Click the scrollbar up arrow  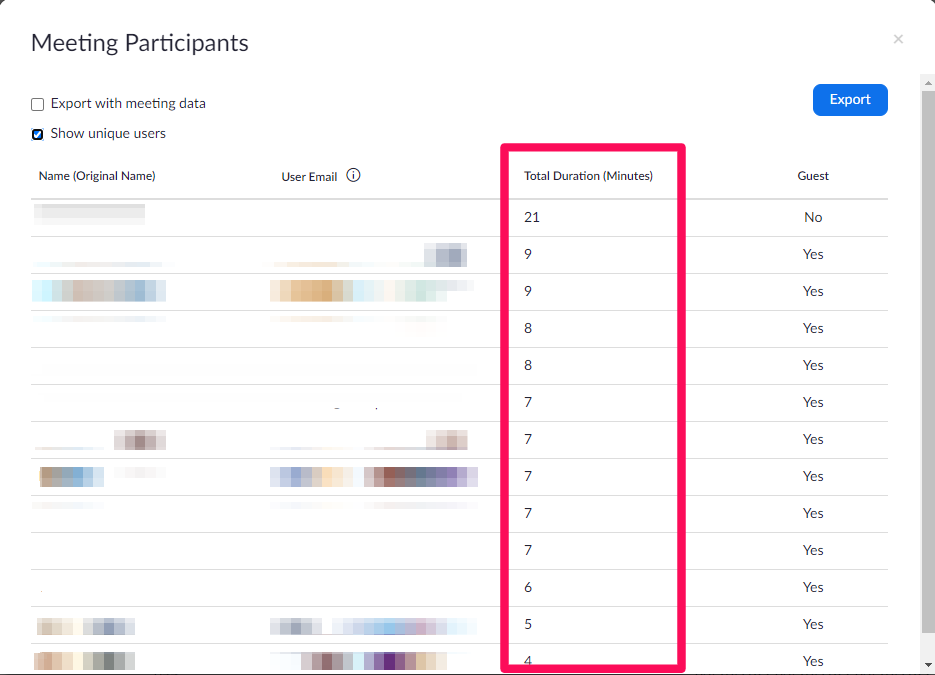point(927,80)
